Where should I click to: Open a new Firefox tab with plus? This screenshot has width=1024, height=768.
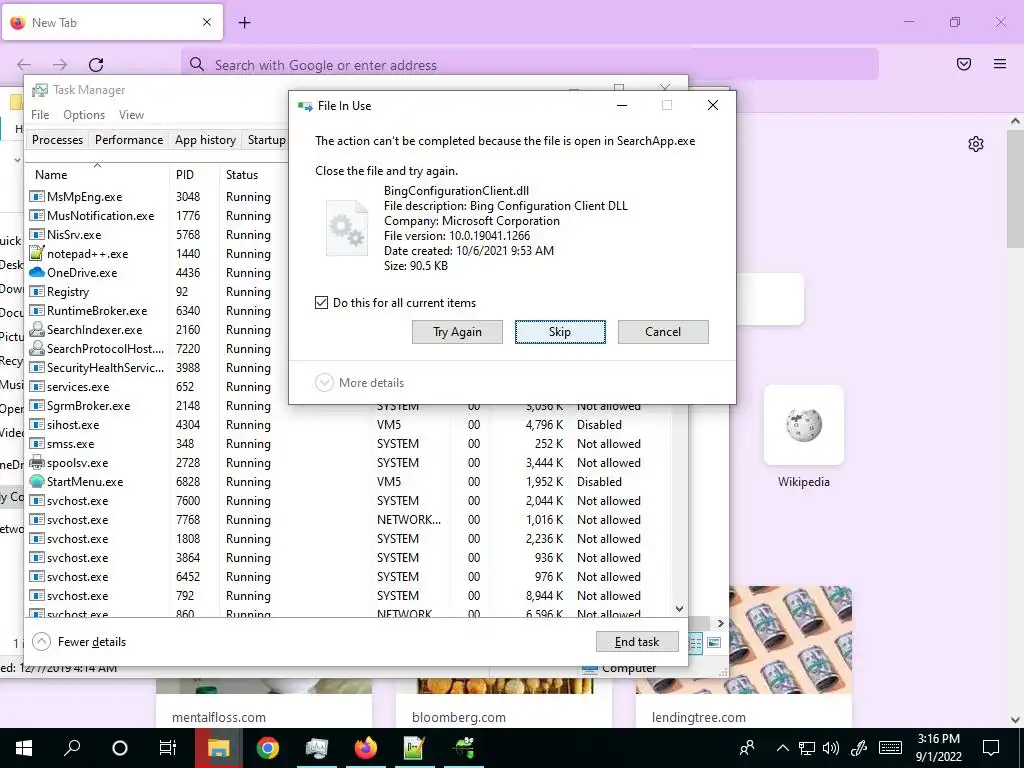pyautogui.click(x=244, y=23)
